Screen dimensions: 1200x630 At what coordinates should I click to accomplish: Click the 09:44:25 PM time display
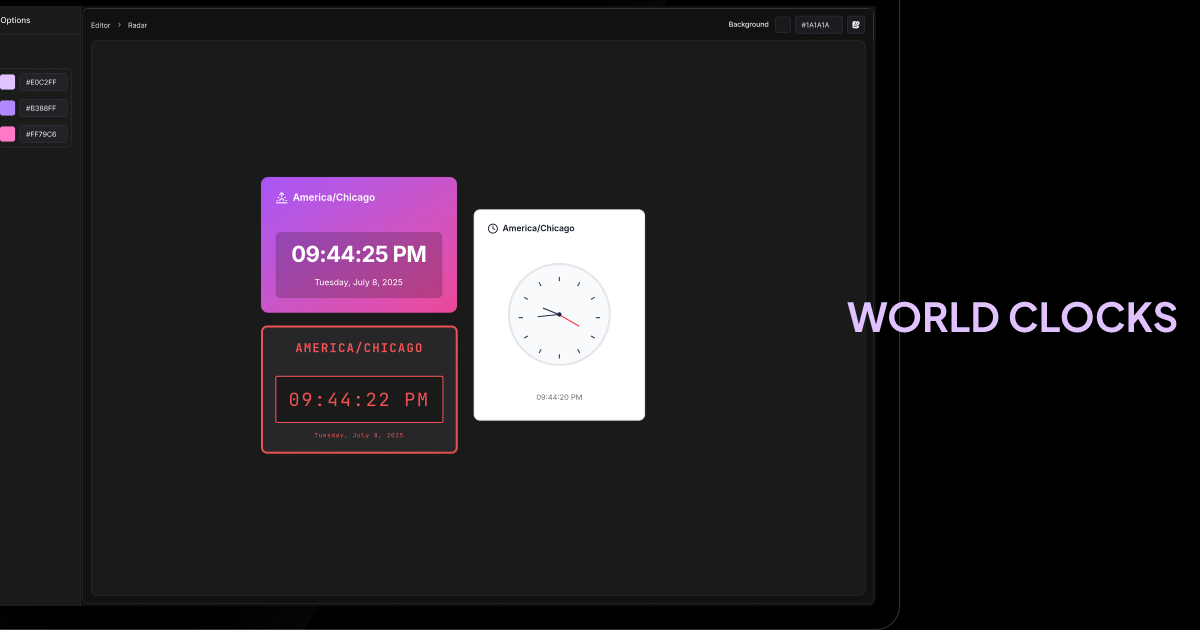click(x=359, y=254)
